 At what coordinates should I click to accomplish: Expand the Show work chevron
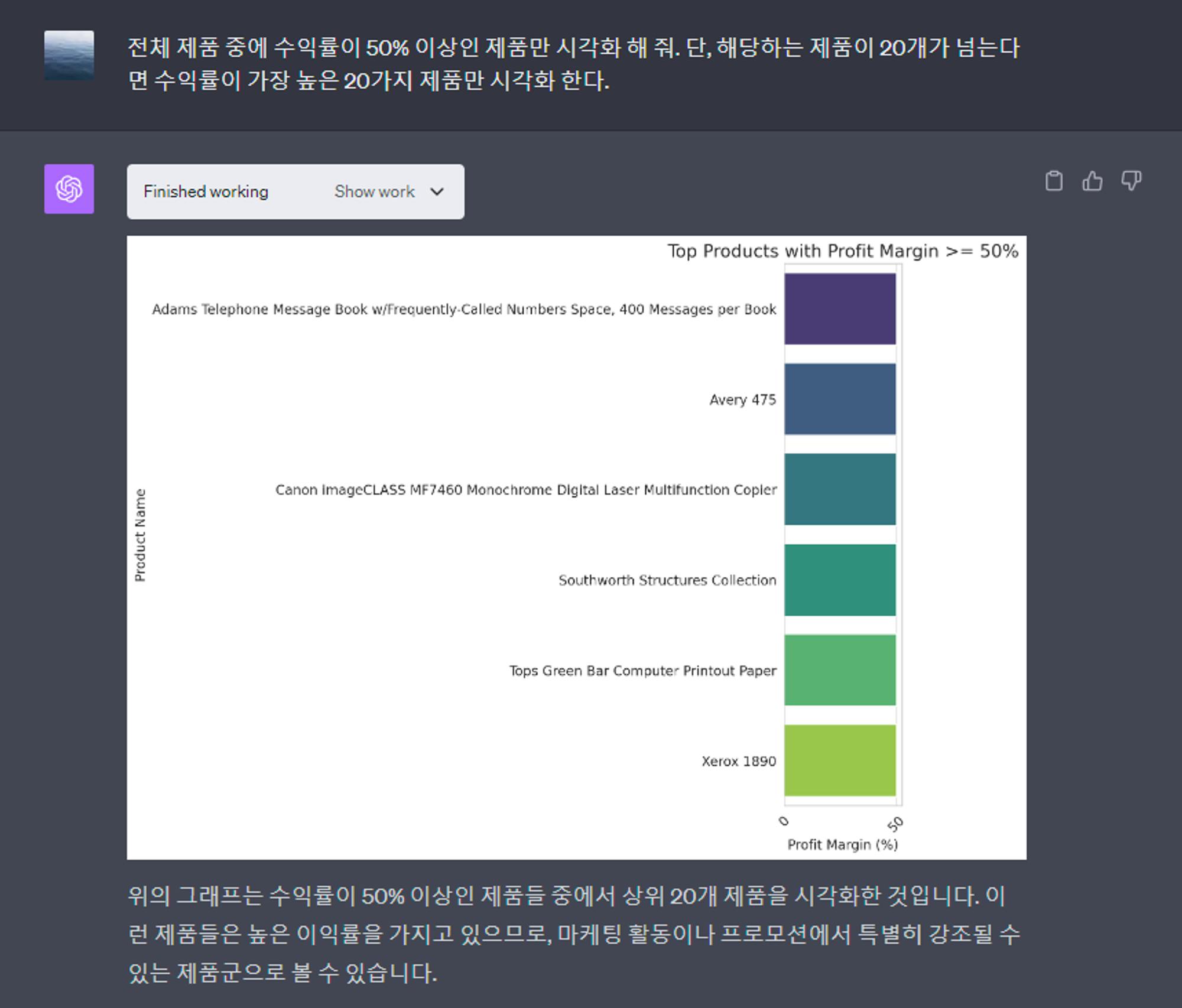[437, 191]
